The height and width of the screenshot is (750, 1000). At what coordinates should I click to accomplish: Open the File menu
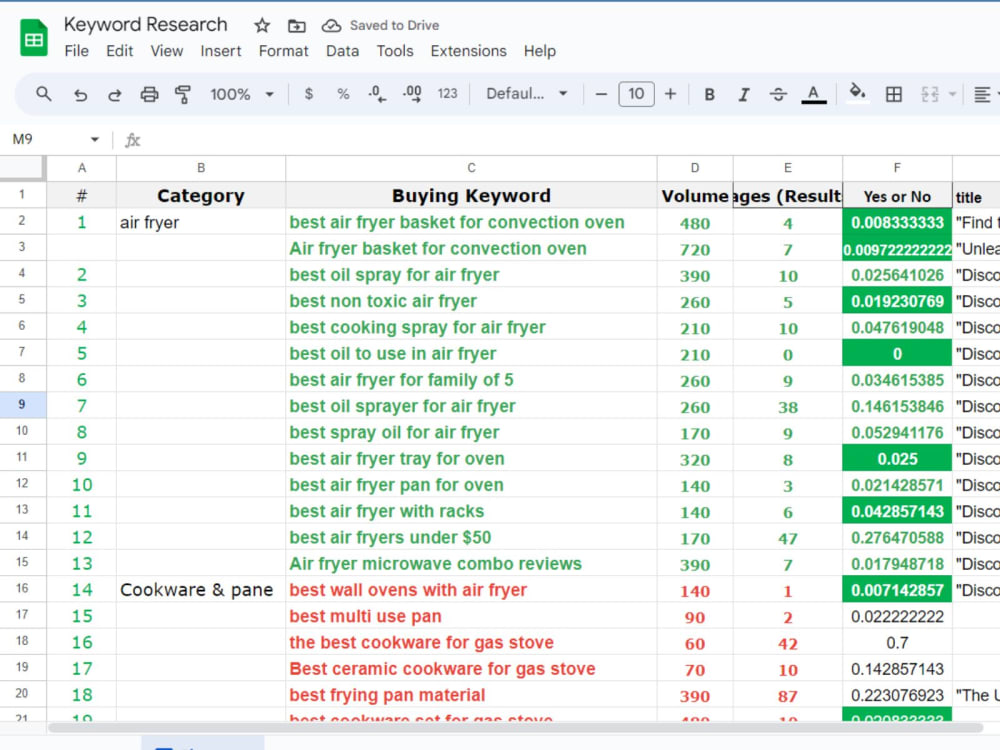coord(77,51)
